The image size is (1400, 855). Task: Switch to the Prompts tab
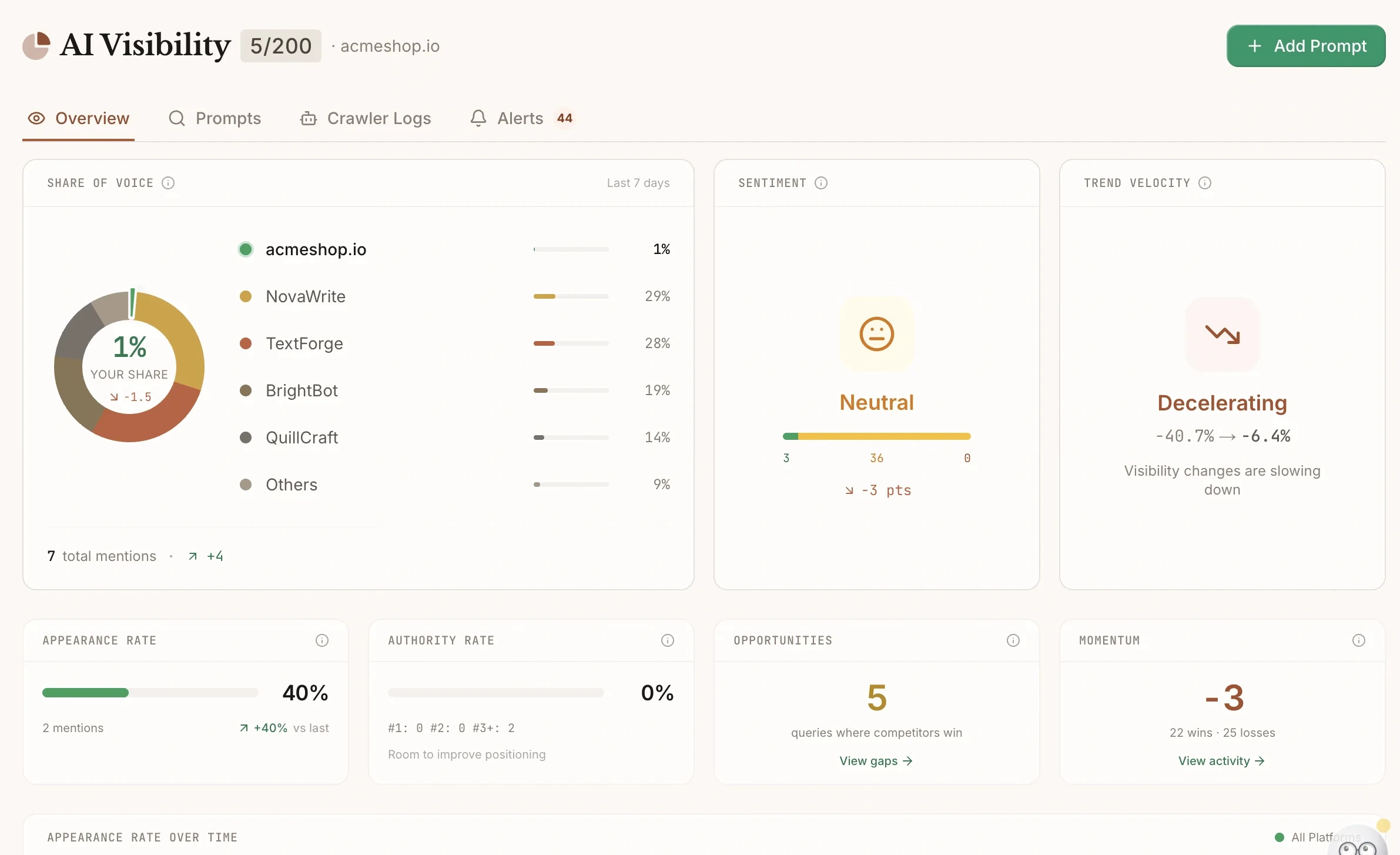pyautogui.click(x=216, y=118)
